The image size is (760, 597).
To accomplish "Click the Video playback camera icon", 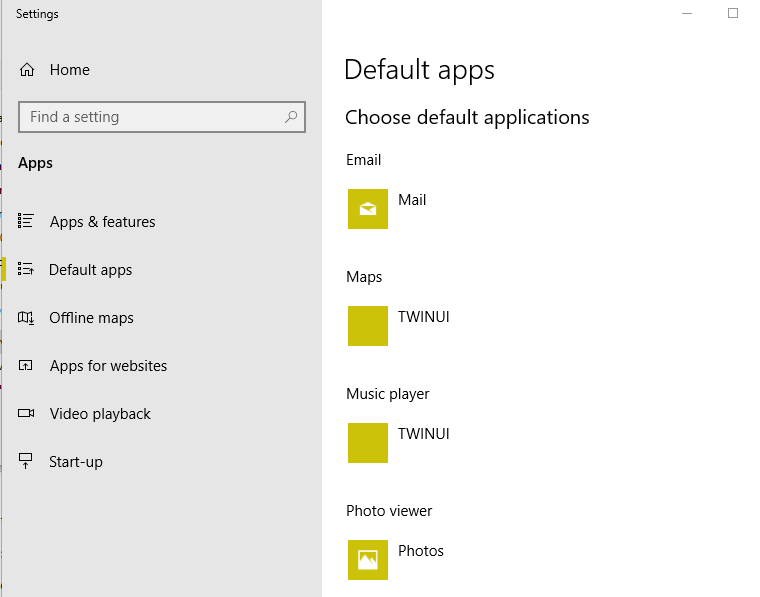I will point(26,414).
